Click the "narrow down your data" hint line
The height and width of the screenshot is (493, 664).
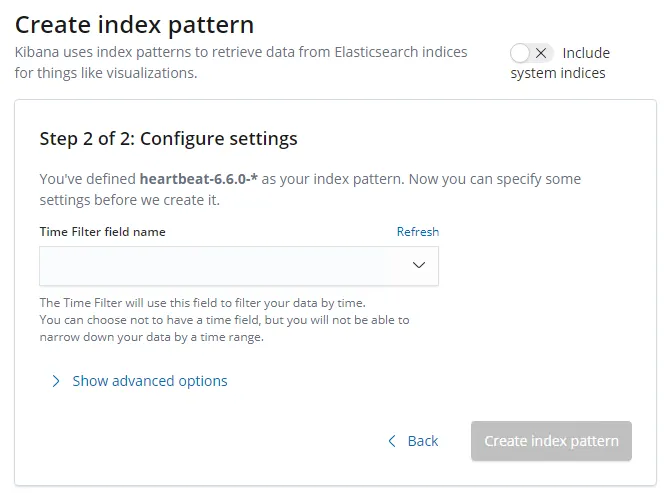pos(151,337)
